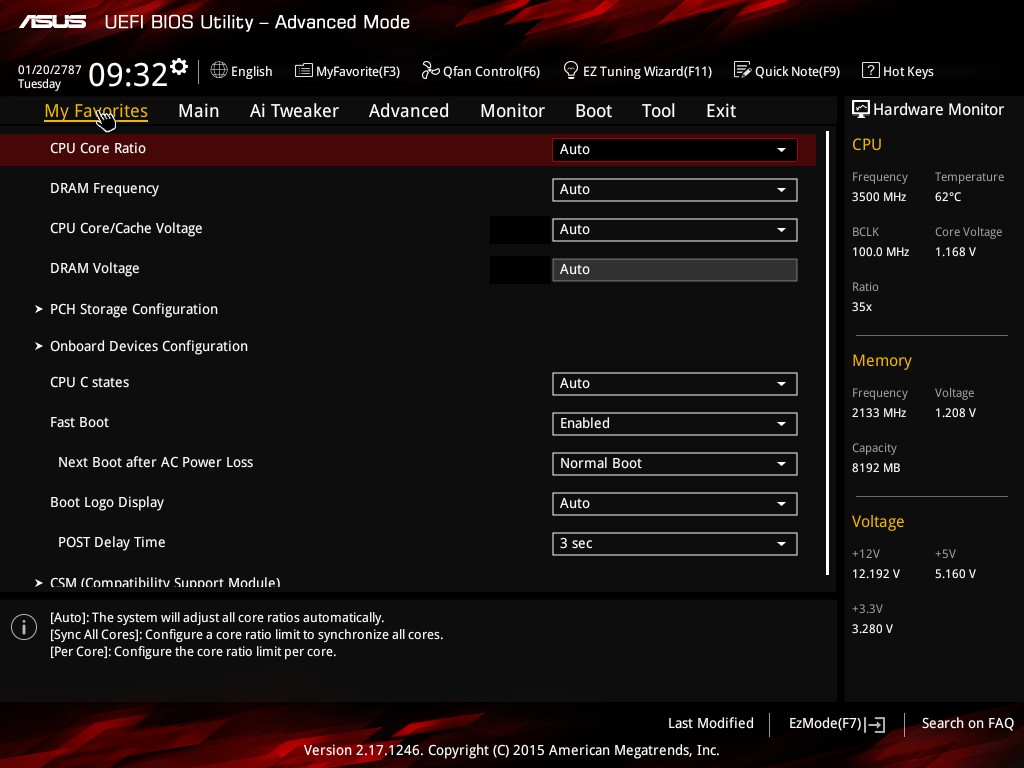The width and height of the screenshot is (1024, 768).
Task: Open the DRAM Frequency dropdown
Action: point(675,190)
